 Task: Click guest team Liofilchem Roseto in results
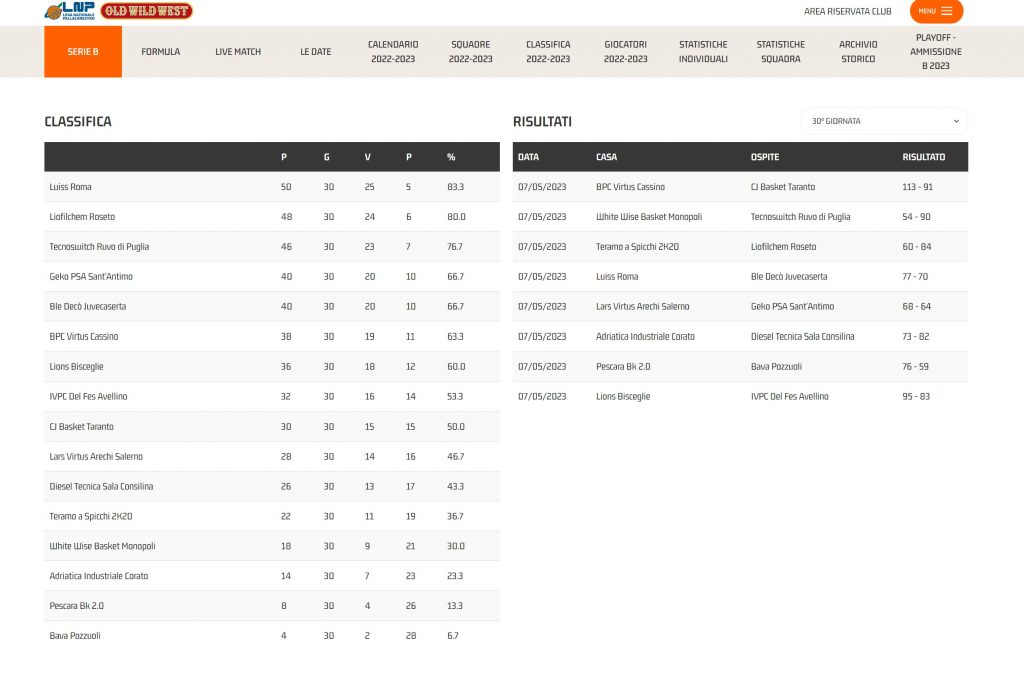click(784, 247)
